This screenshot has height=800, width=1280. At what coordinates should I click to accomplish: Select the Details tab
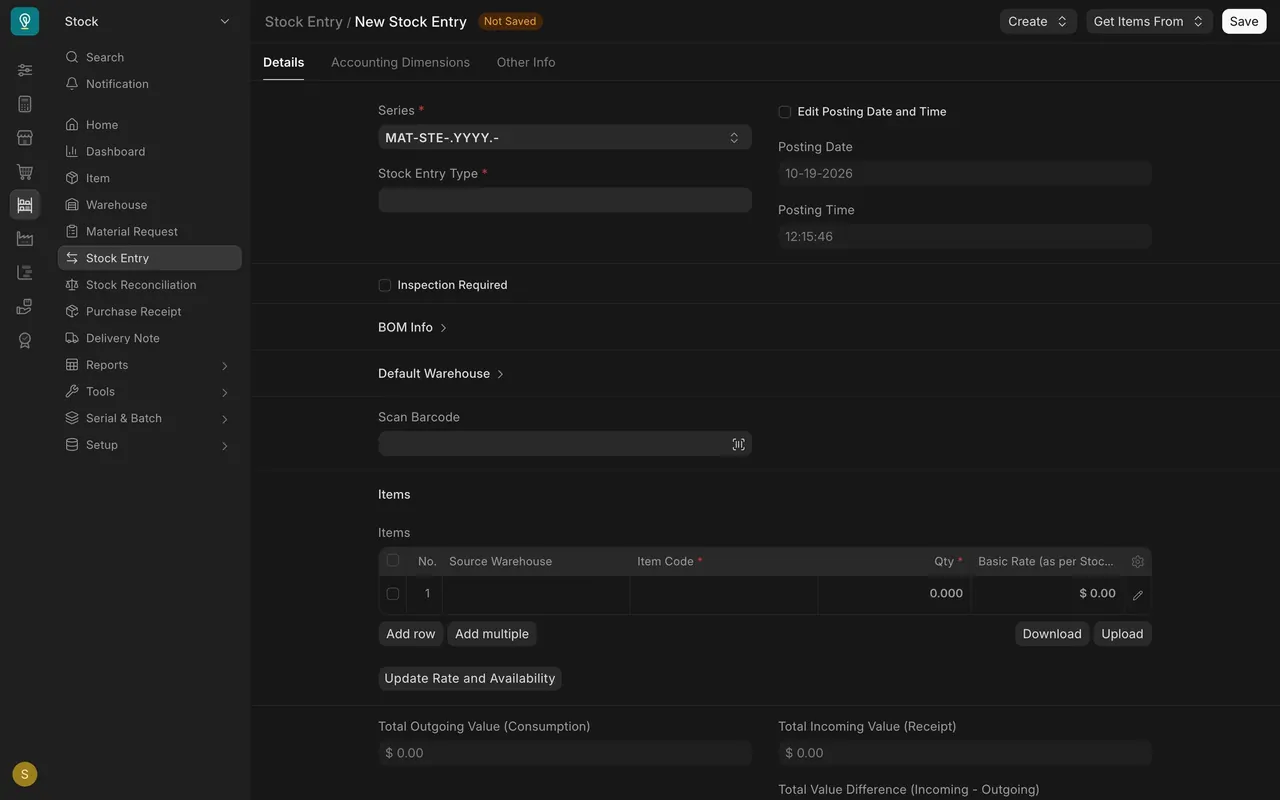284,62
